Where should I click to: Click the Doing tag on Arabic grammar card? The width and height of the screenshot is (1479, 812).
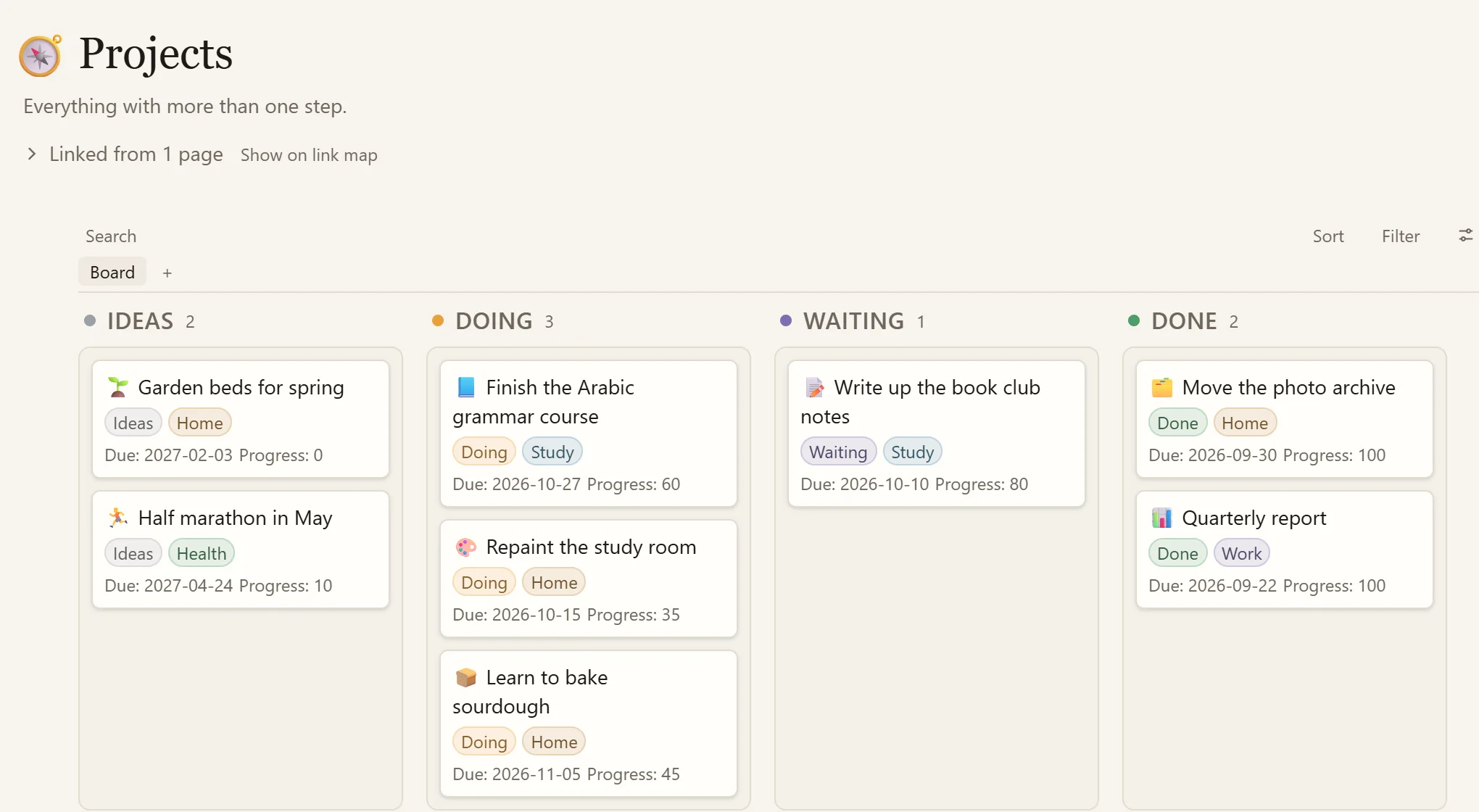(x=484, y=452)
